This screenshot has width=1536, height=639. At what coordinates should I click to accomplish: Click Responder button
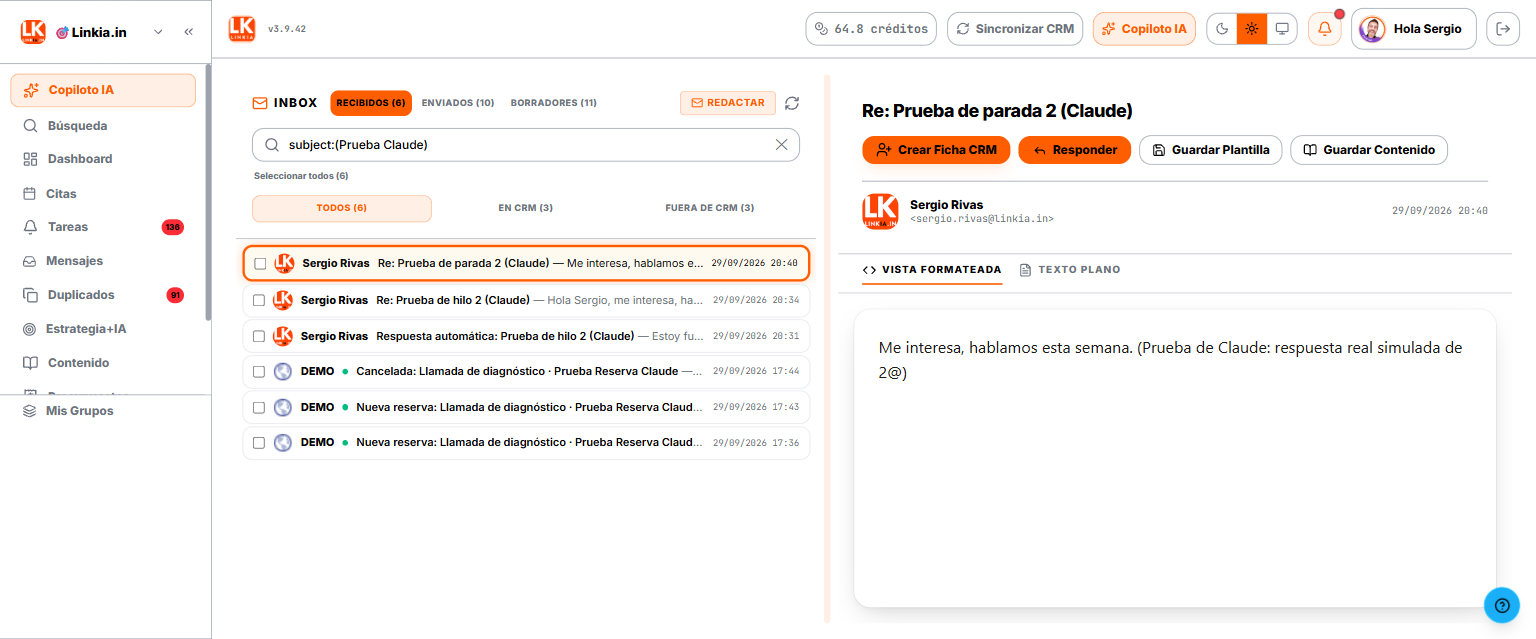coord(1075,150)
